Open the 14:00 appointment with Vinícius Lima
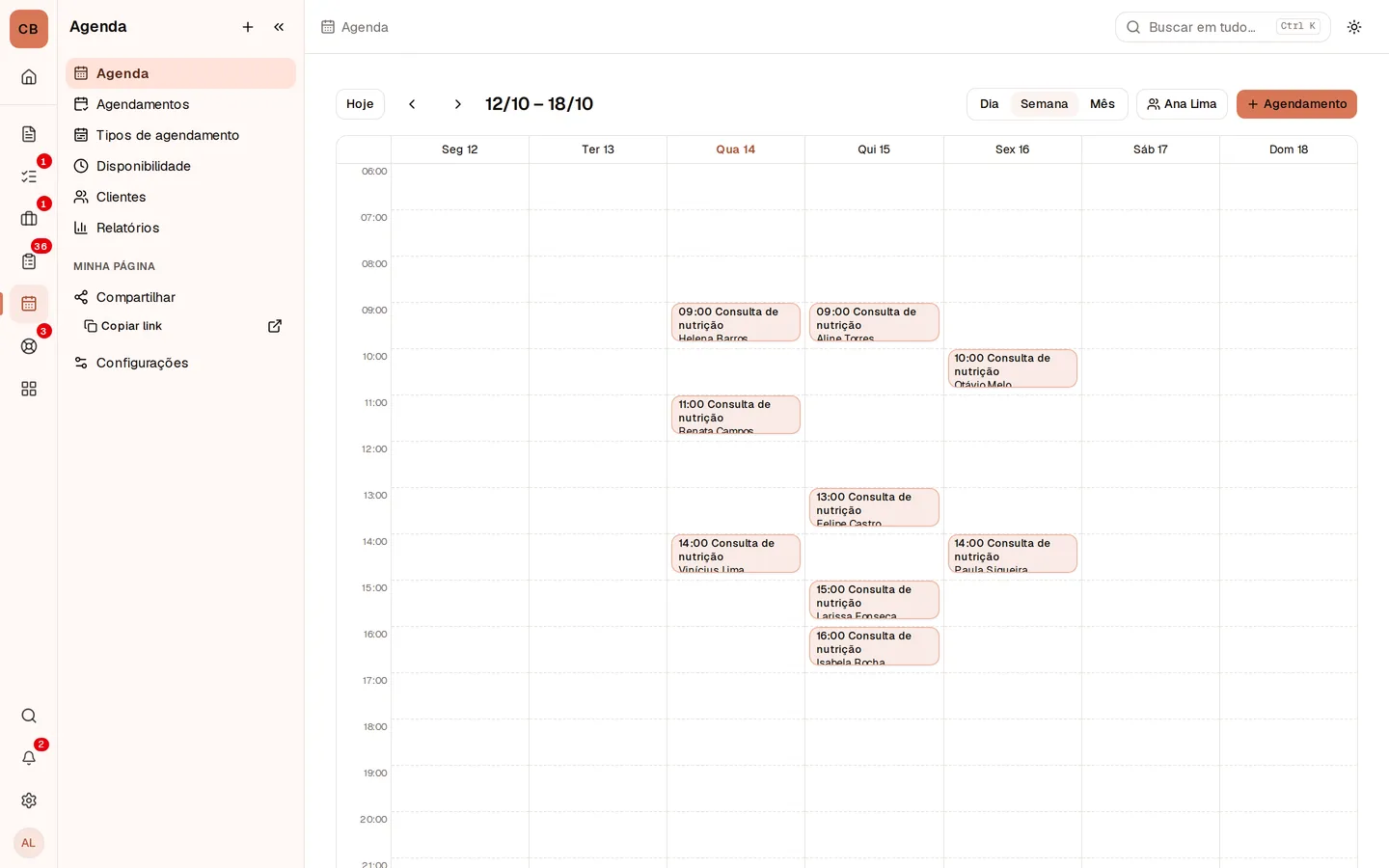The image size is (1389, 868). click(x=736, y=554)
